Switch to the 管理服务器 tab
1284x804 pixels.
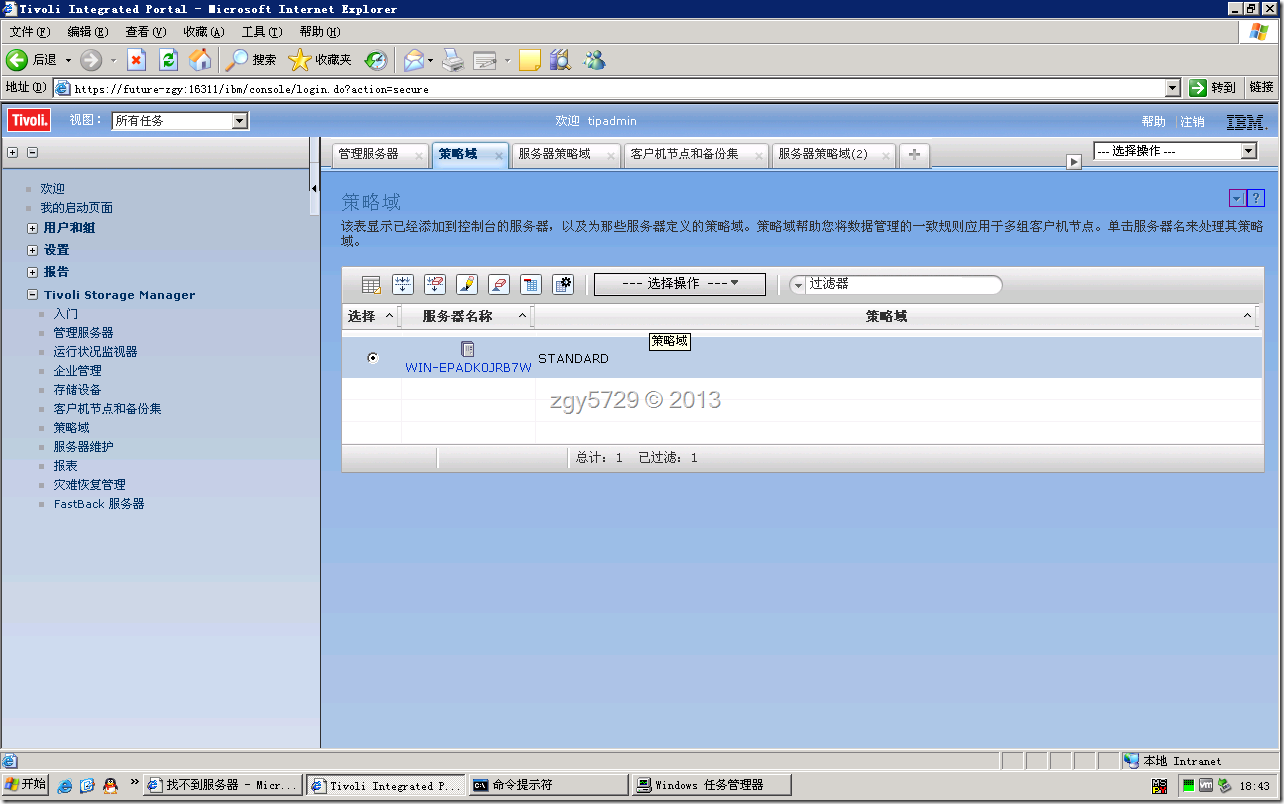pyautogui.click(x=368, y=154)
